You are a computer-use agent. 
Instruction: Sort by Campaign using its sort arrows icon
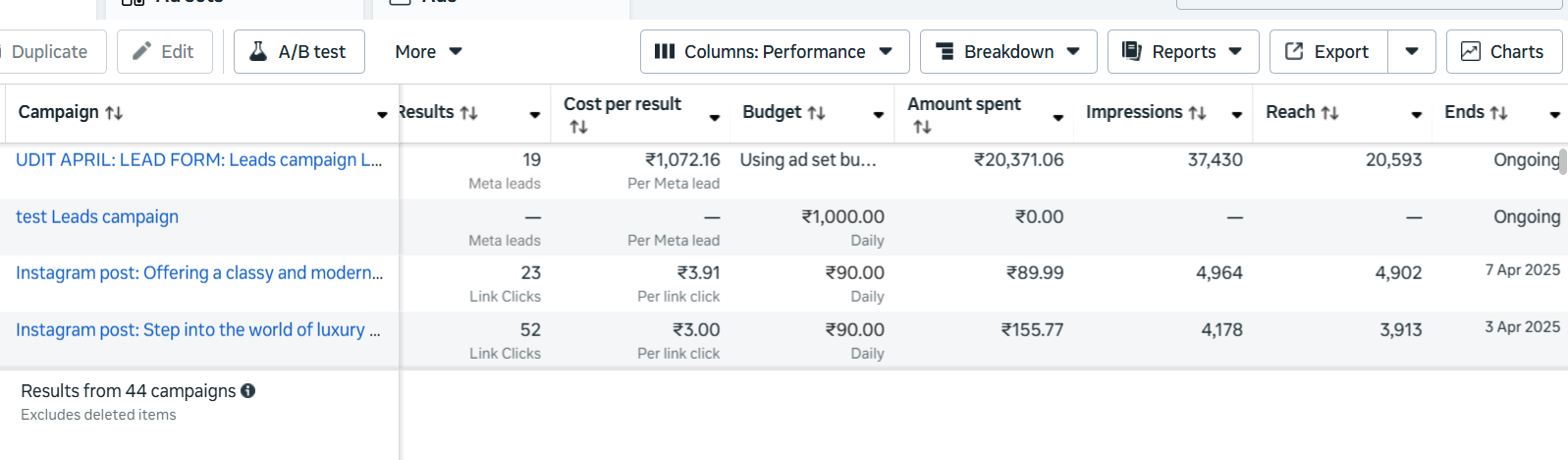pos(114,113)
